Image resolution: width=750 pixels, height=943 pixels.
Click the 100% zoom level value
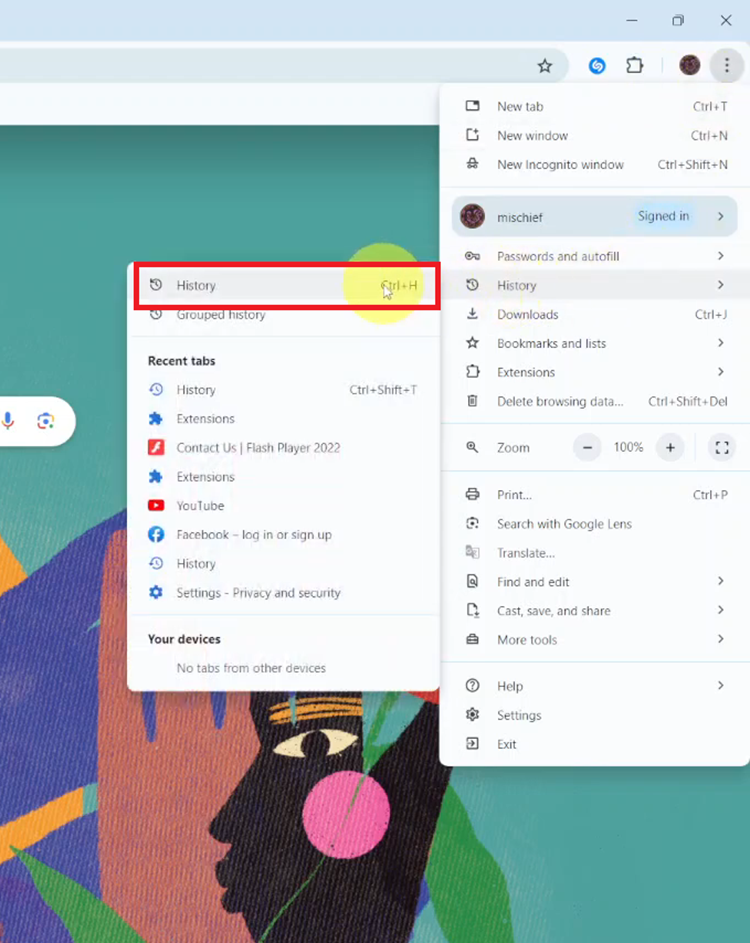coord(628,447)
